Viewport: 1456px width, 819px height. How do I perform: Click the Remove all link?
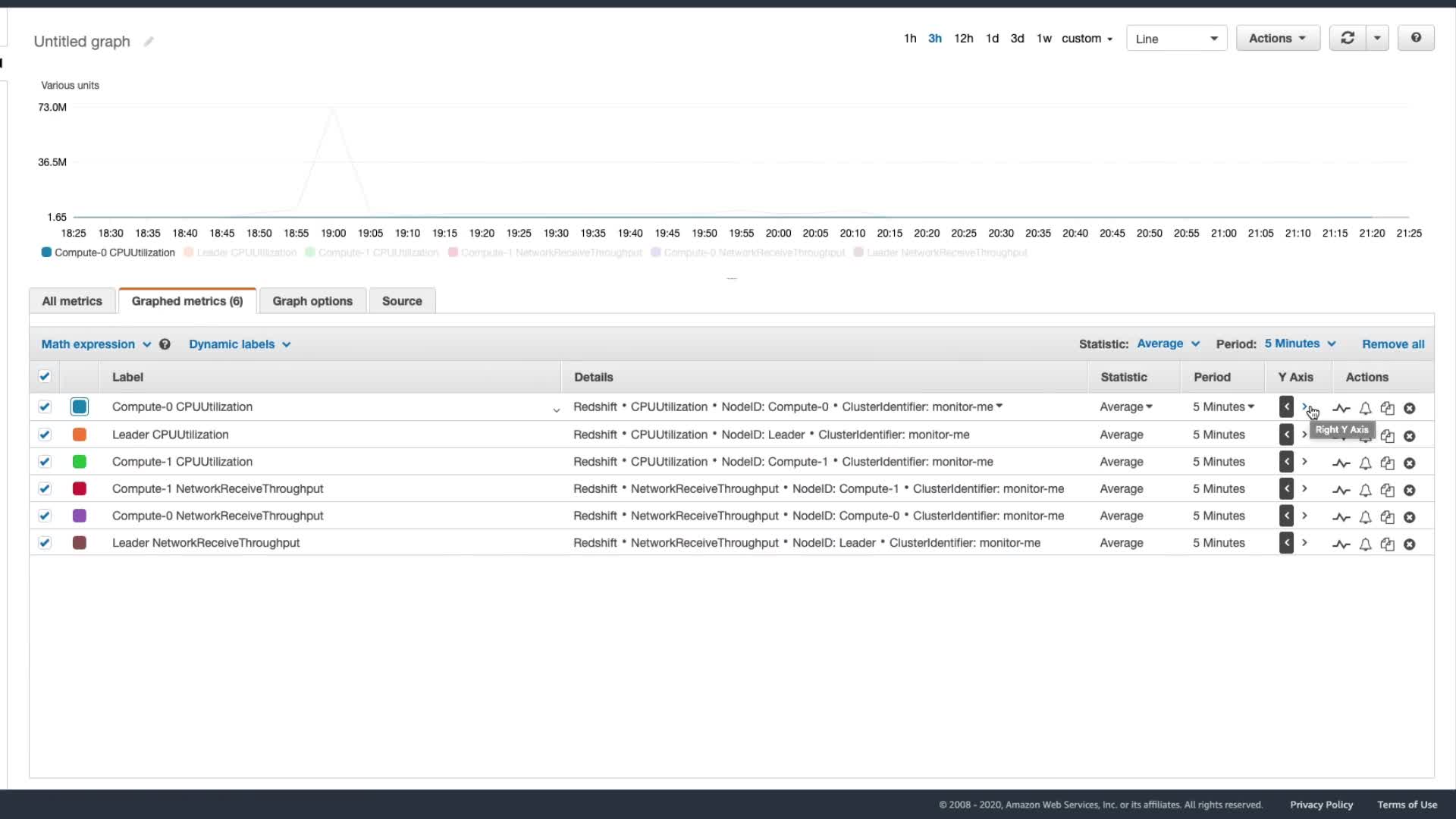pos(1393,344)
